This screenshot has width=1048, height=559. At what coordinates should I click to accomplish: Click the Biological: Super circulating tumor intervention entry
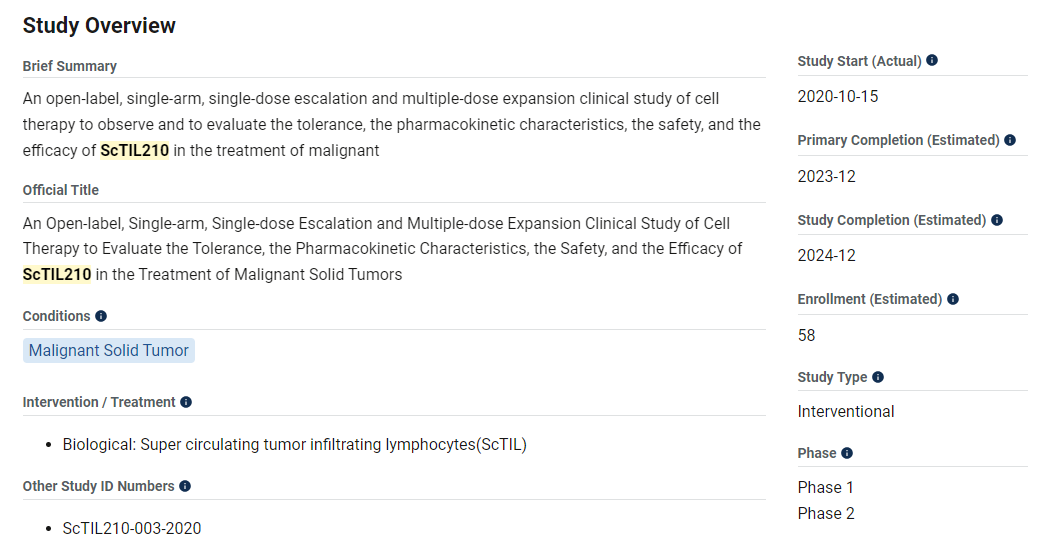294,444
